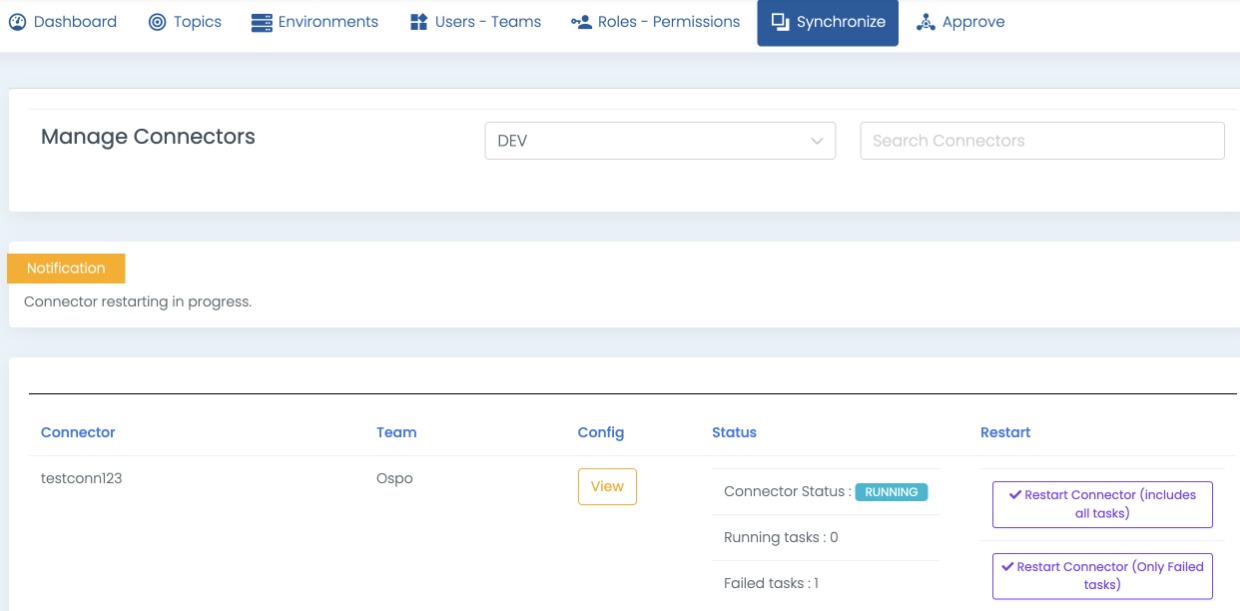
Task: Click the Environments server stack icon
Action: [262, 22]
